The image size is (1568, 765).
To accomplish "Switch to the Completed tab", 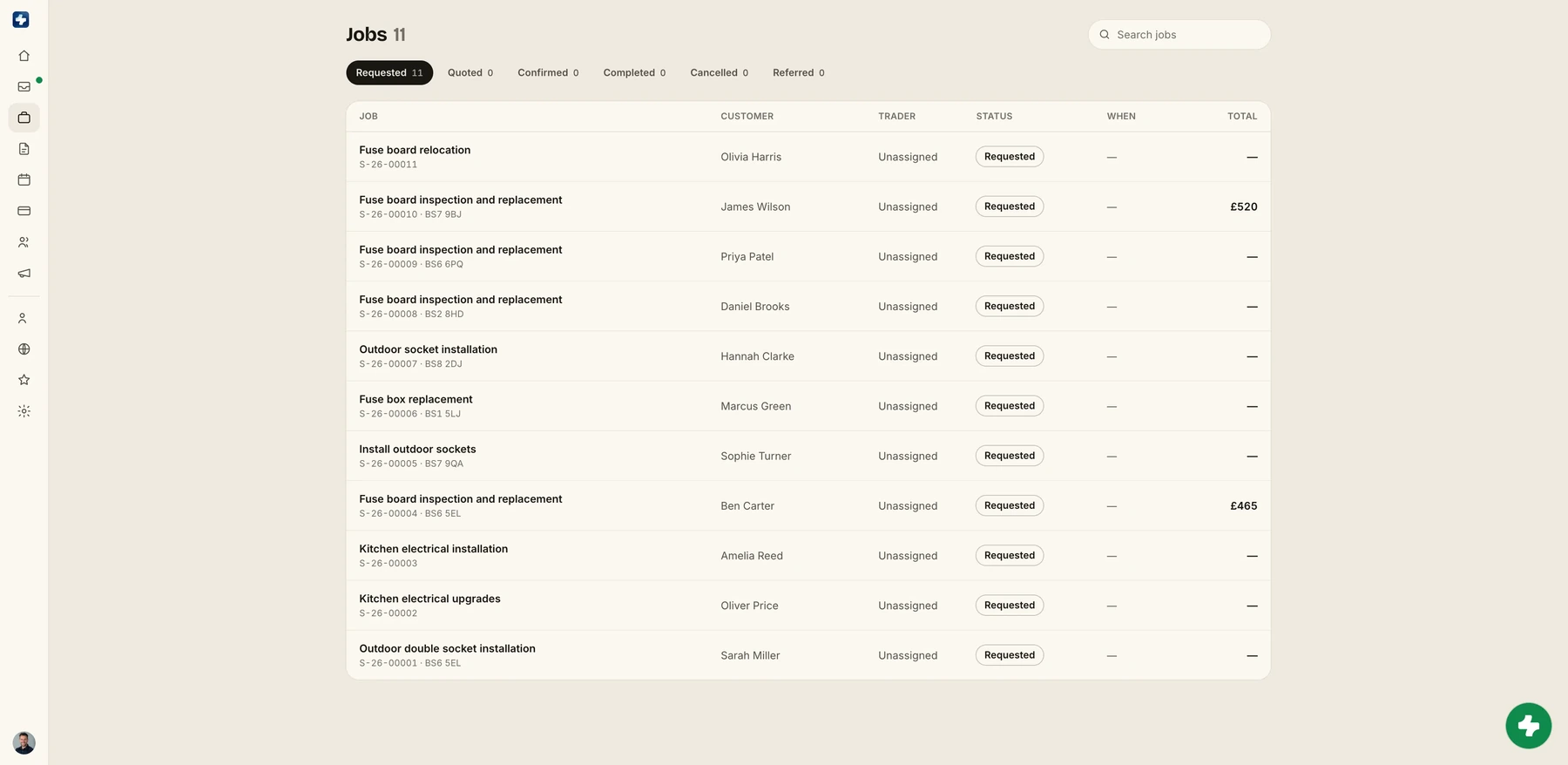I will [x=634, y=72].
